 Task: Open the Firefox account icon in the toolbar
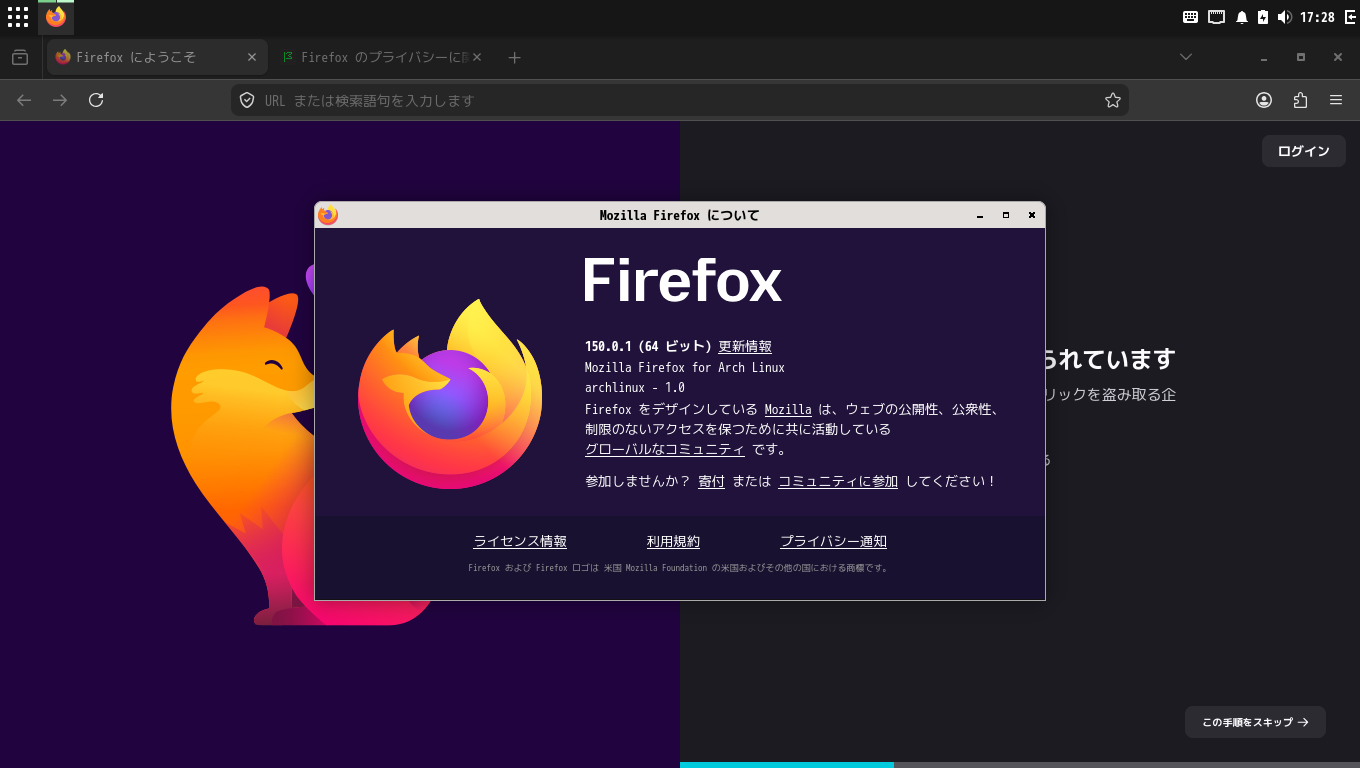pos(1264,100)
